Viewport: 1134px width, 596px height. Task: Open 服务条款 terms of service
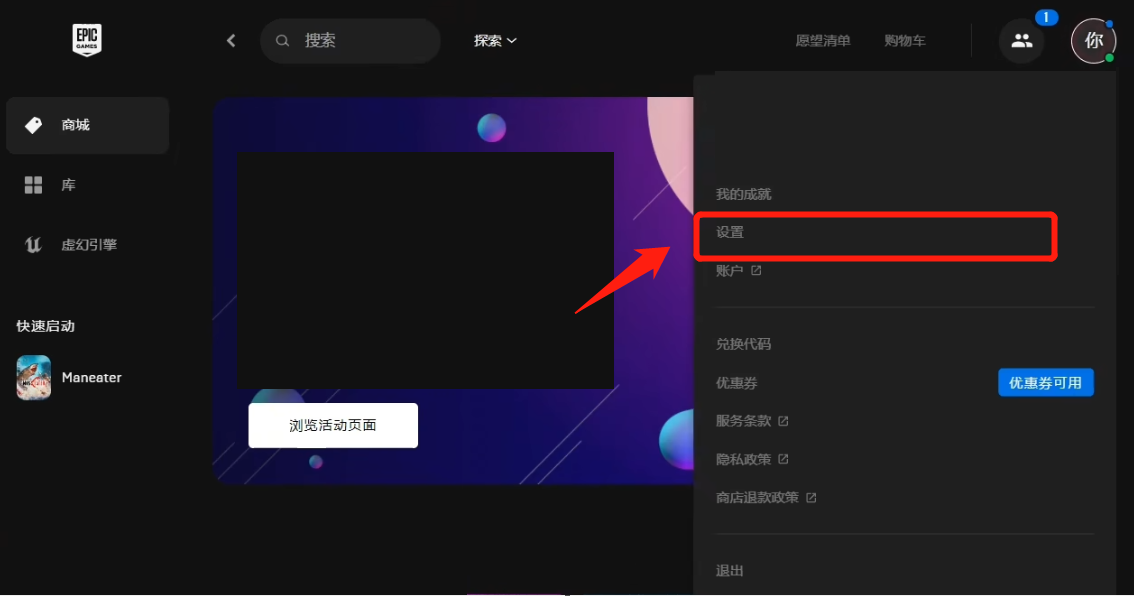(x=743, y=421)
